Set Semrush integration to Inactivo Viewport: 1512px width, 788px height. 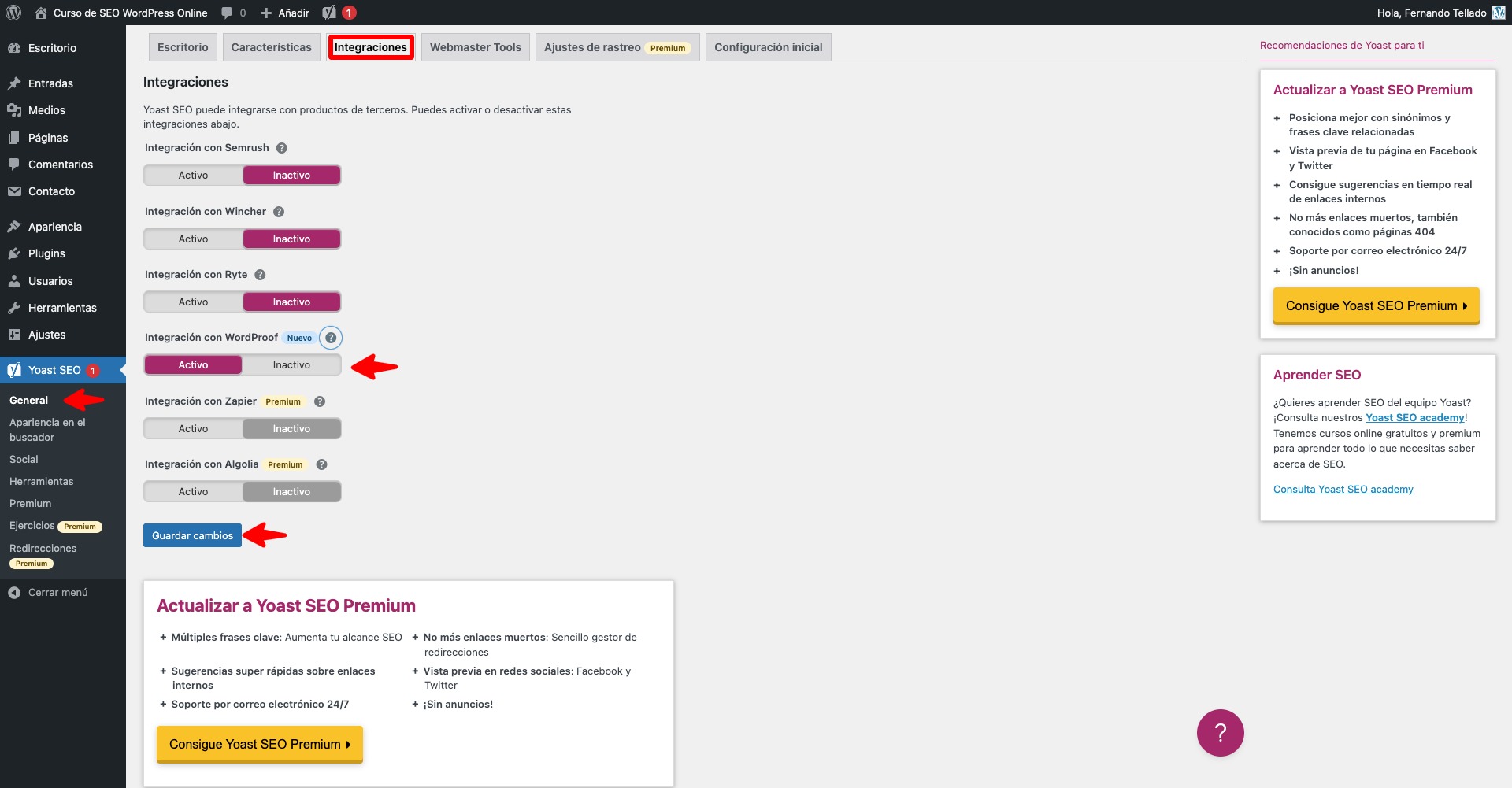(291, 176)
